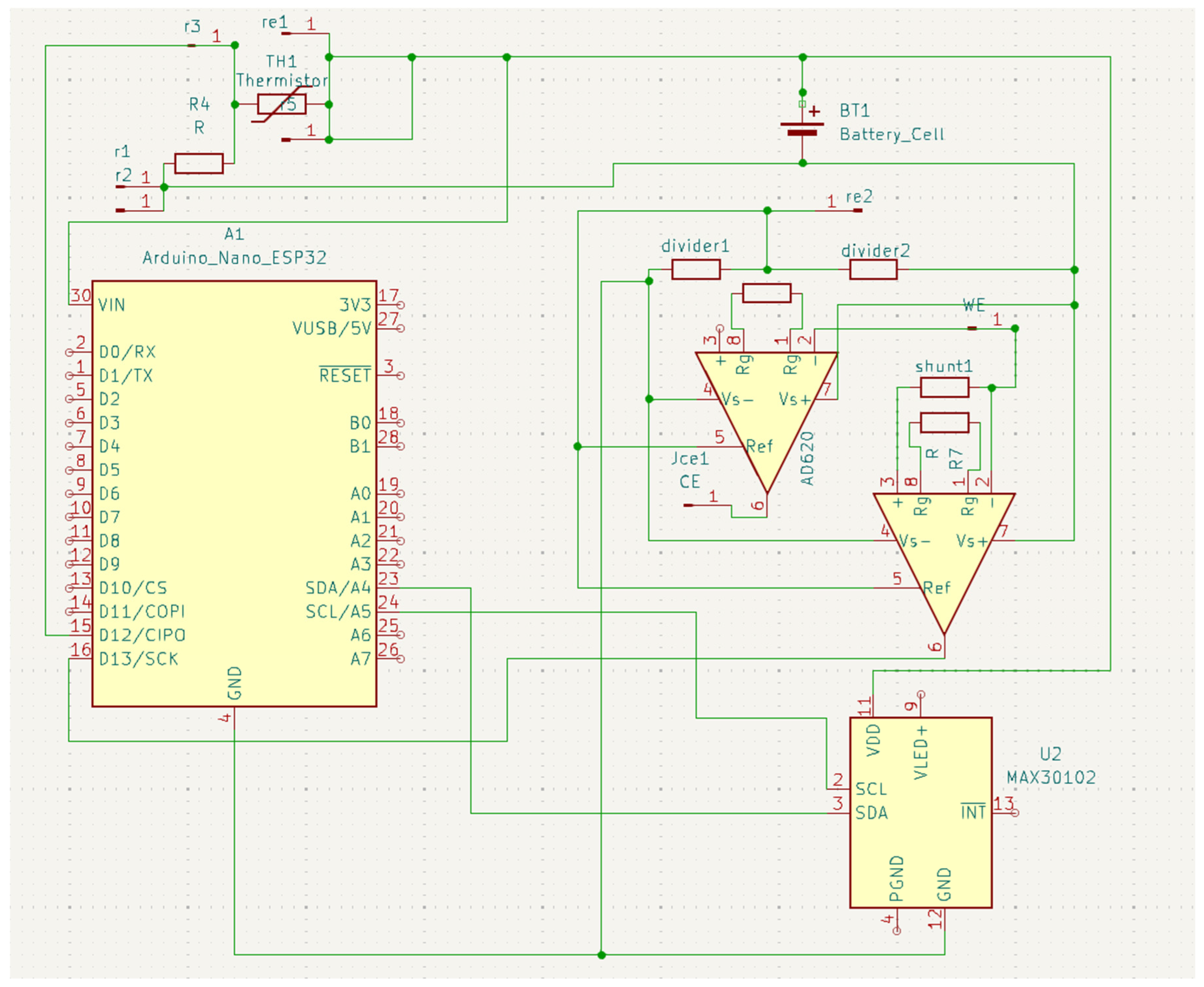Select the MAX30102 value text
Screen dimensions: 1204x987
tap(1051, 778)
